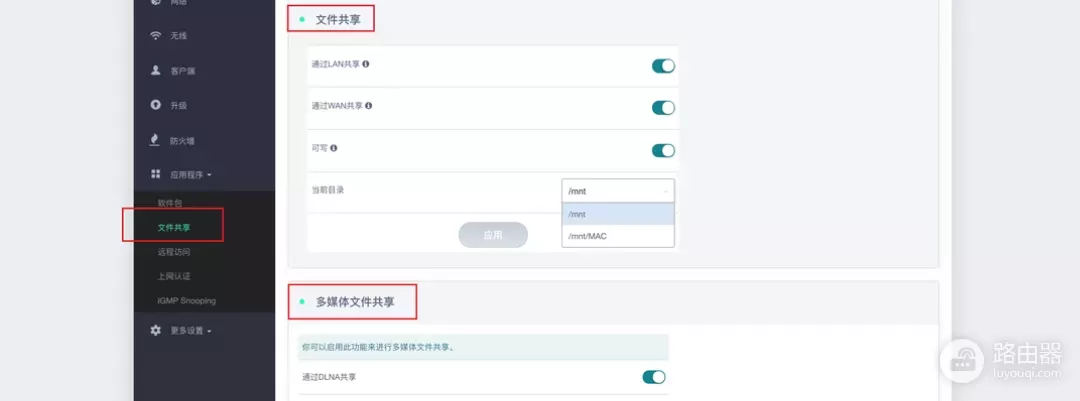Open the 当前目录 directory dropdown
The image size is (1080, 401).
pos(618,191)
